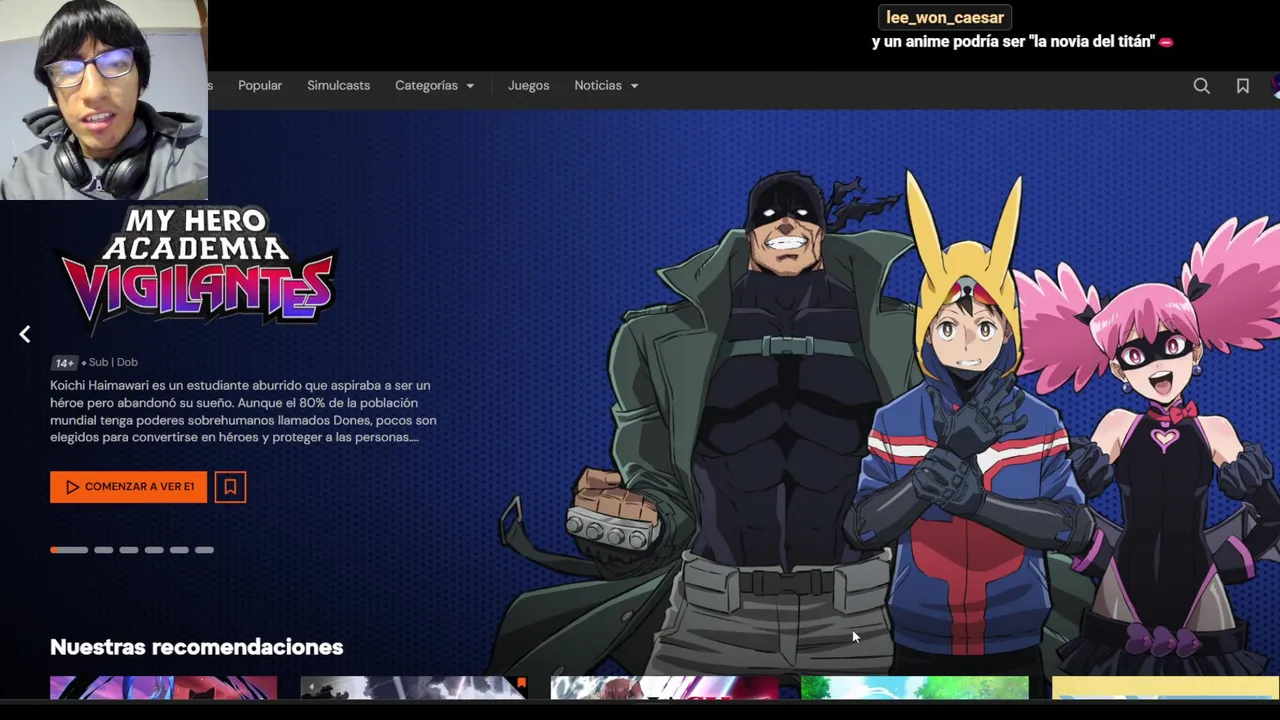Expand the Noticias dropdown
The width and height of the screenshot is (1280, 720).
pos(606,86)
